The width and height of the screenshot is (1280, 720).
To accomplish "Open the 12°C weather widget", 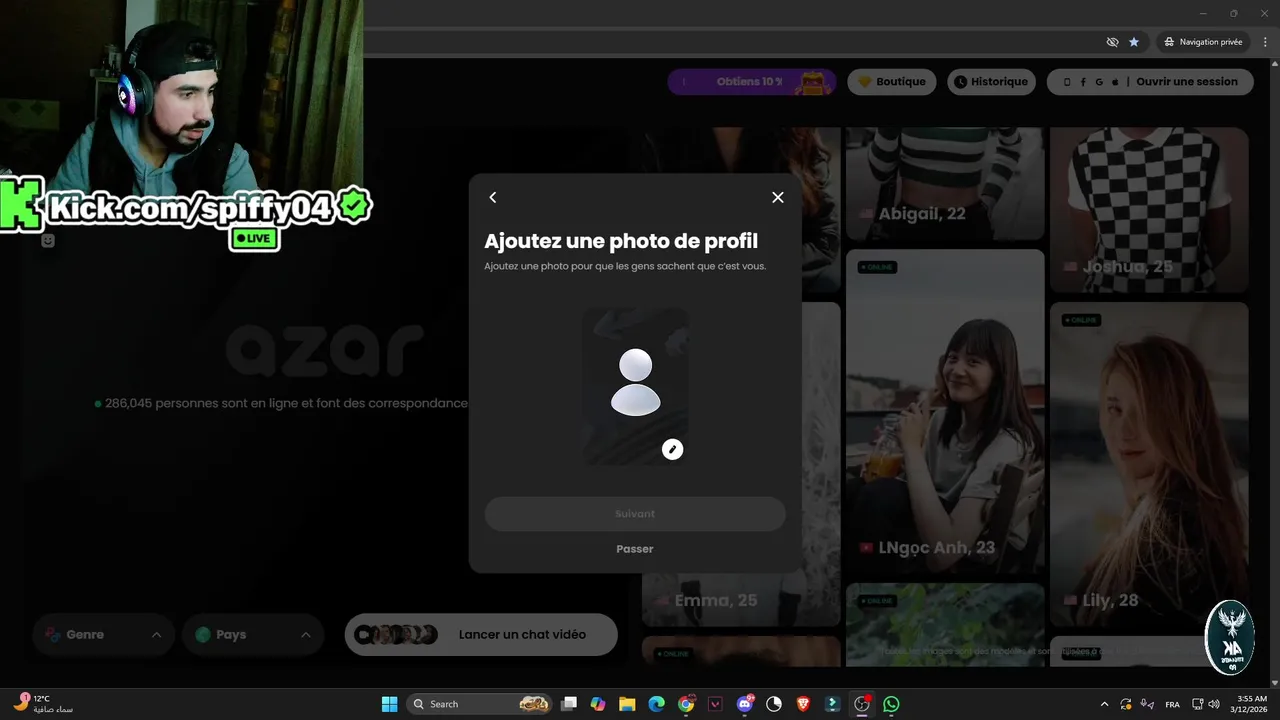I will pos(44,704).
